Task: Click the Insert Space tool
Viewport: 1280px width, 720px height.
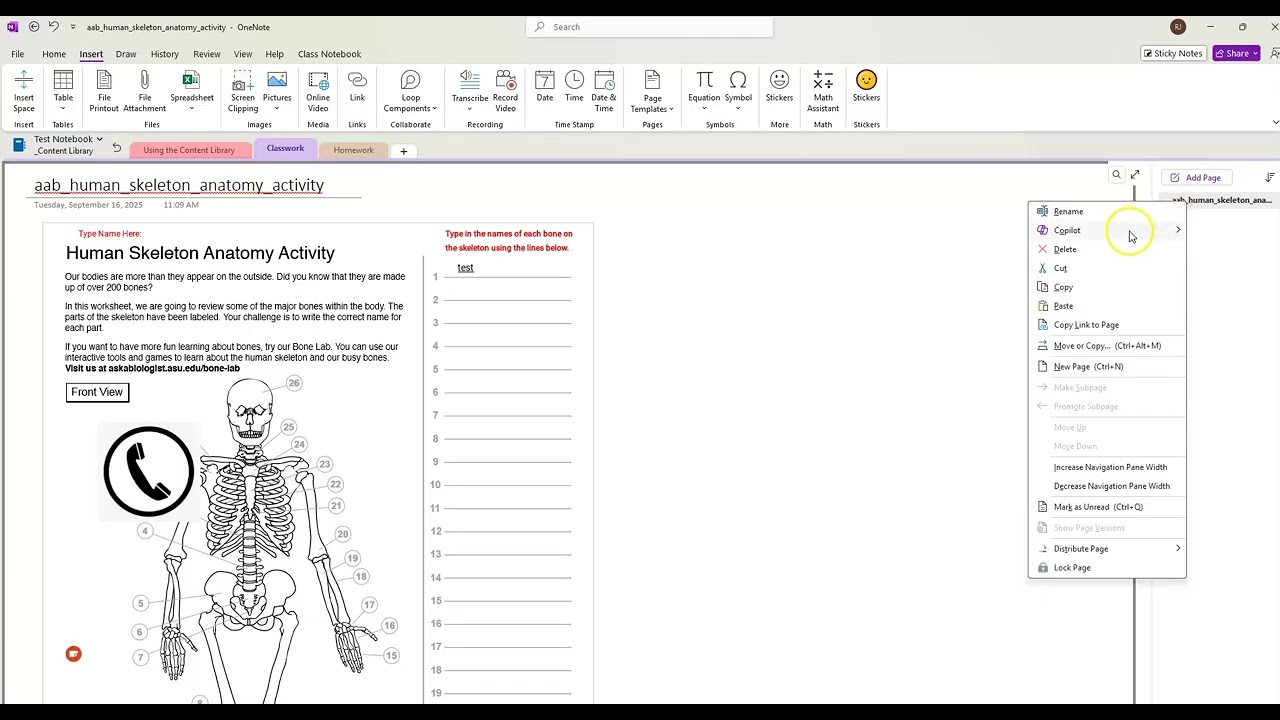Action: tap(24, 91)
